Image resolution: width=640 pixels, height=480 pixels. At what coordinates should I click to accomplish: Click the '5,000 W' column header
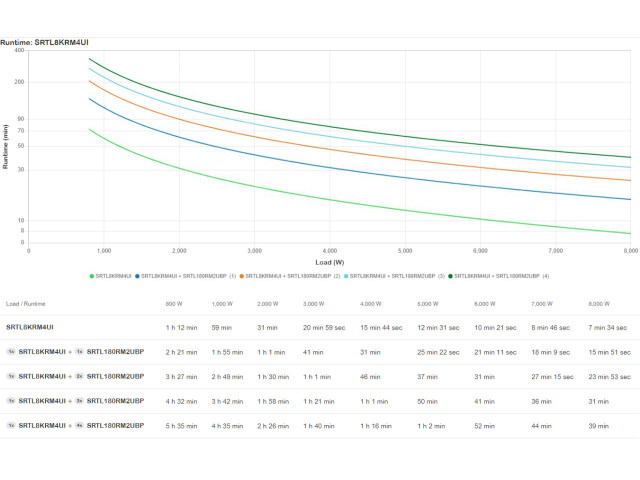click(428, 304)
